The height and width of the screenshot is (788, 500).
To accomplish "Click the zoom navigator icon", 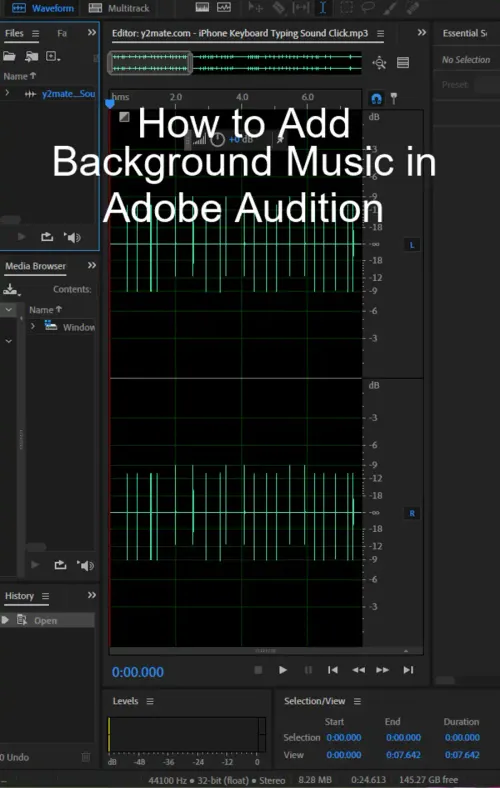I will (x=379, y=63).
